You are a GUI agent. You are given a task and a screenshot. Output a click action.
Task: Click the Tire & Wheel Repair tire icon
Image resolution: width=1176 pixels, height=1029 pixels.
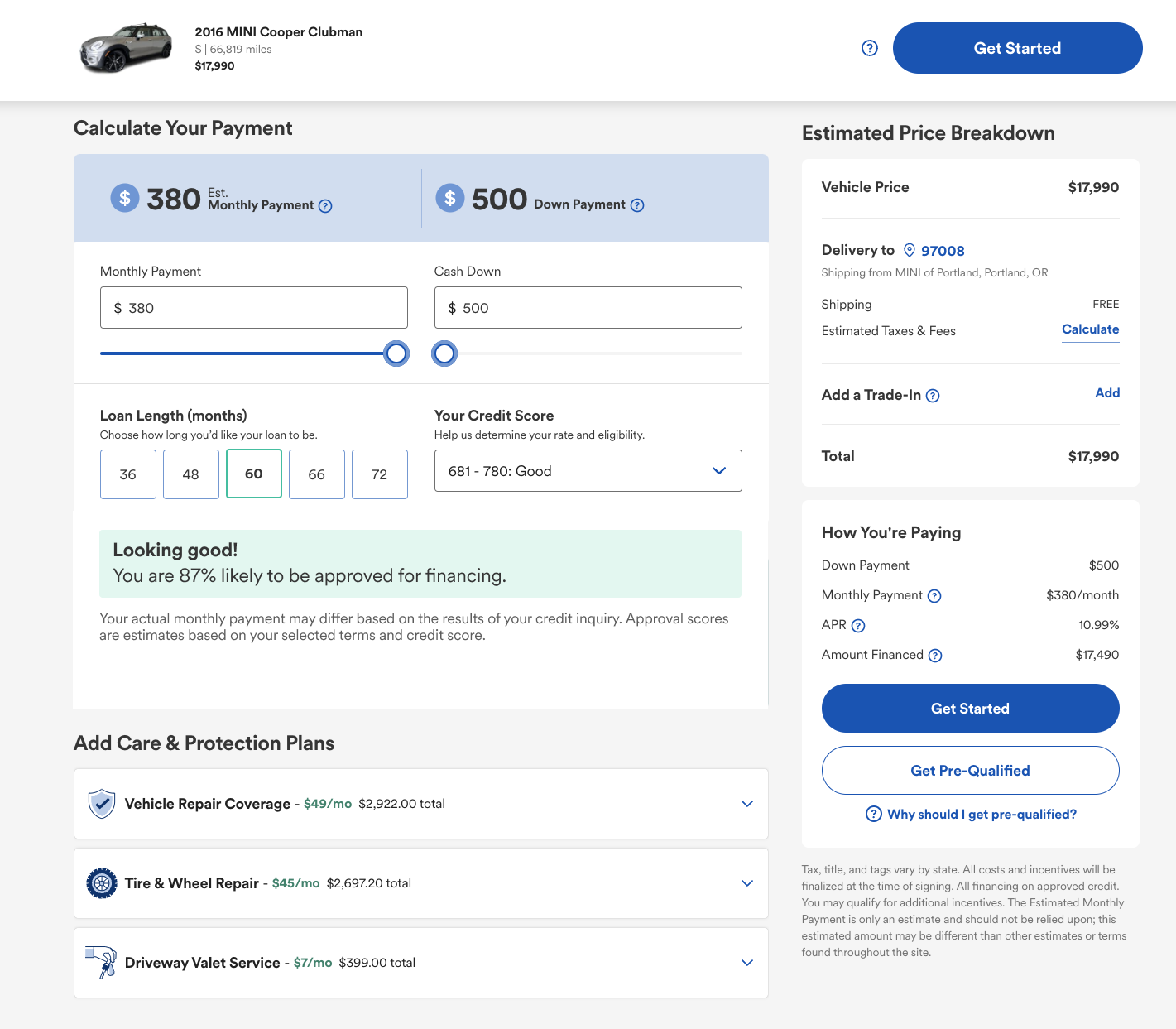pyautogui.click(x=102, y=883)
